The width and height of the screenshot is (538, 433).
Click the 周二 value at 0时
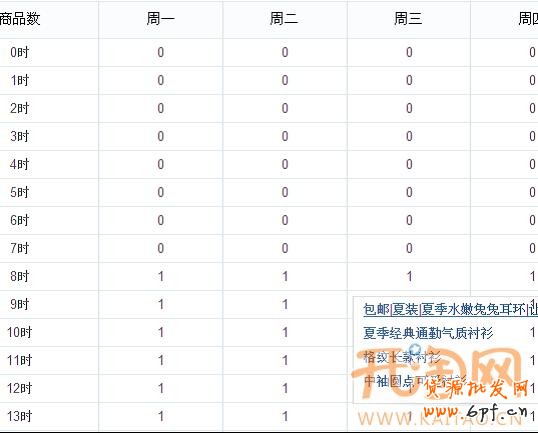[285, 52]
